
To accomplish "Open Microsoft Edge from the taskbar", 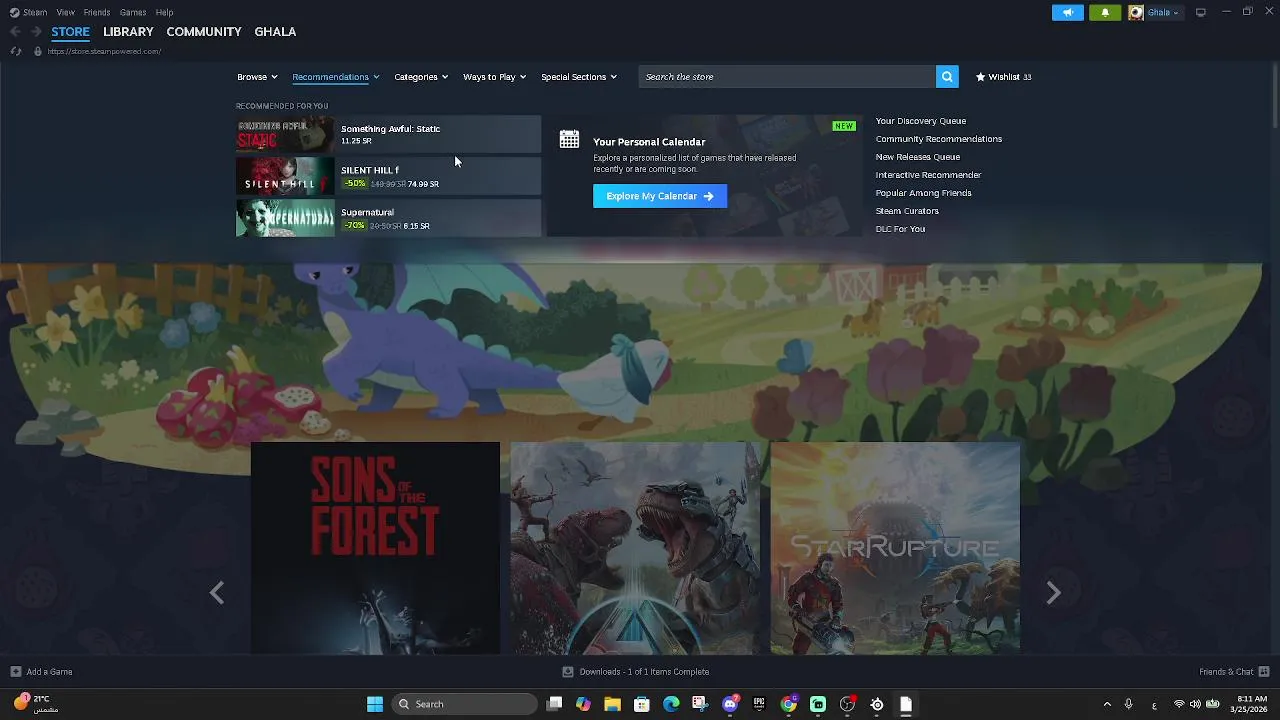I will 671,704.
